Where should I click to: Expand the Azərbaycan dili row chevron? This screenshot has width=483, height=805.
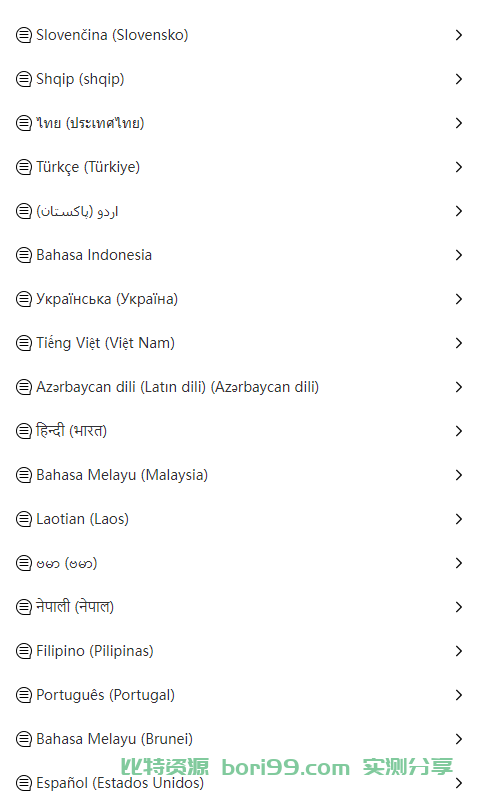459,387
